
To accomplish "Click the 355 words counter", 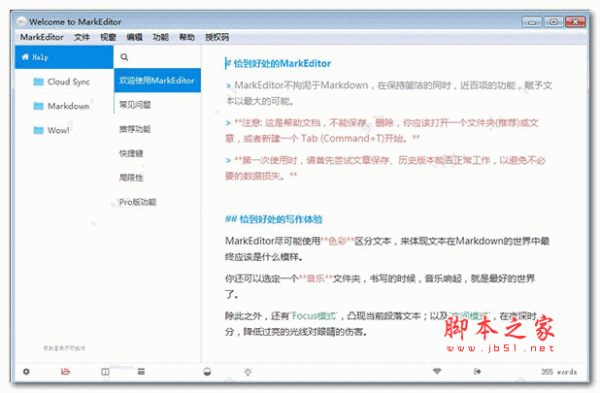I will pos(559,372).
